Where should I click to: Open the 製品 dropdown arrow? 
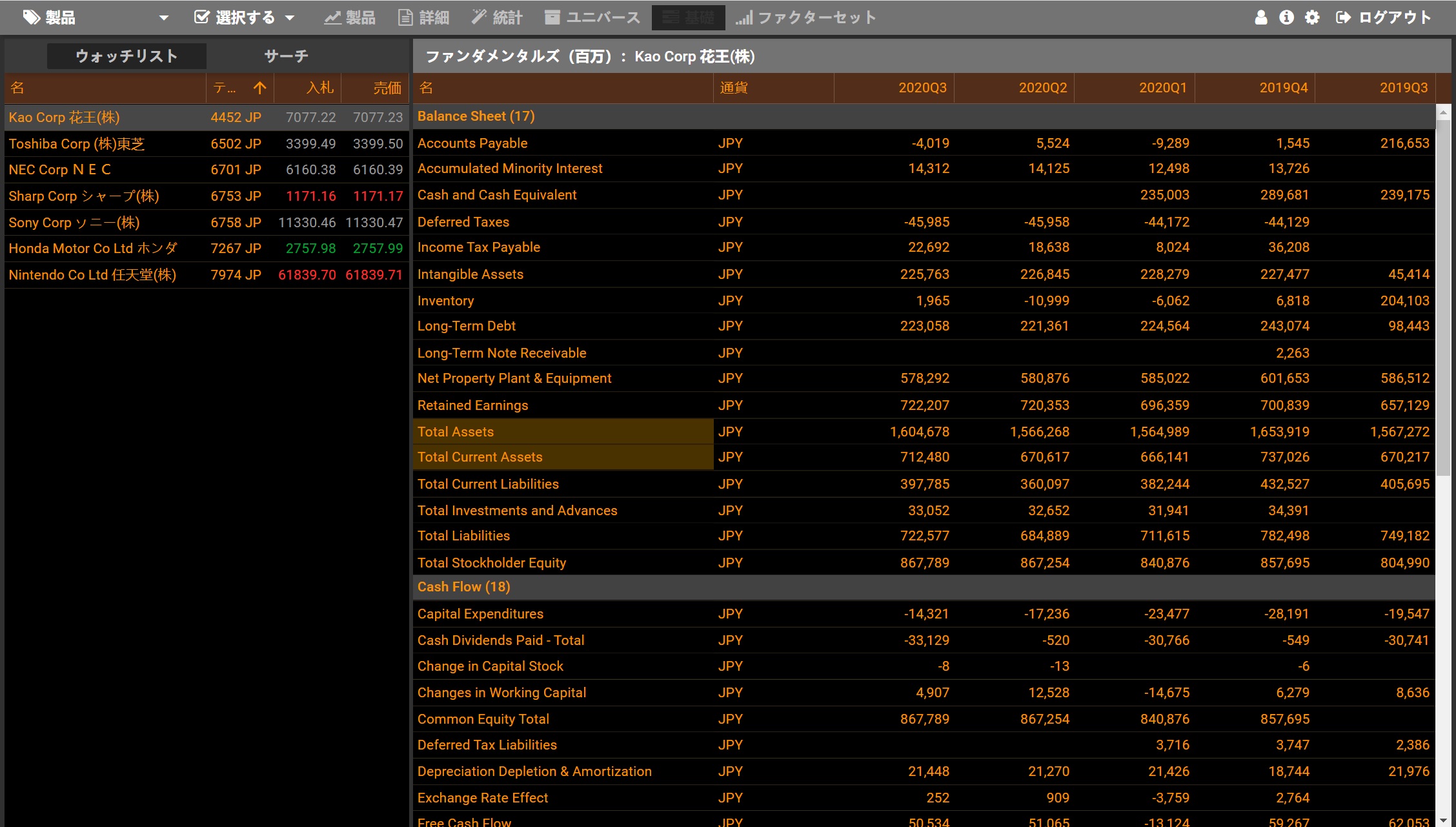coord(164,18)
